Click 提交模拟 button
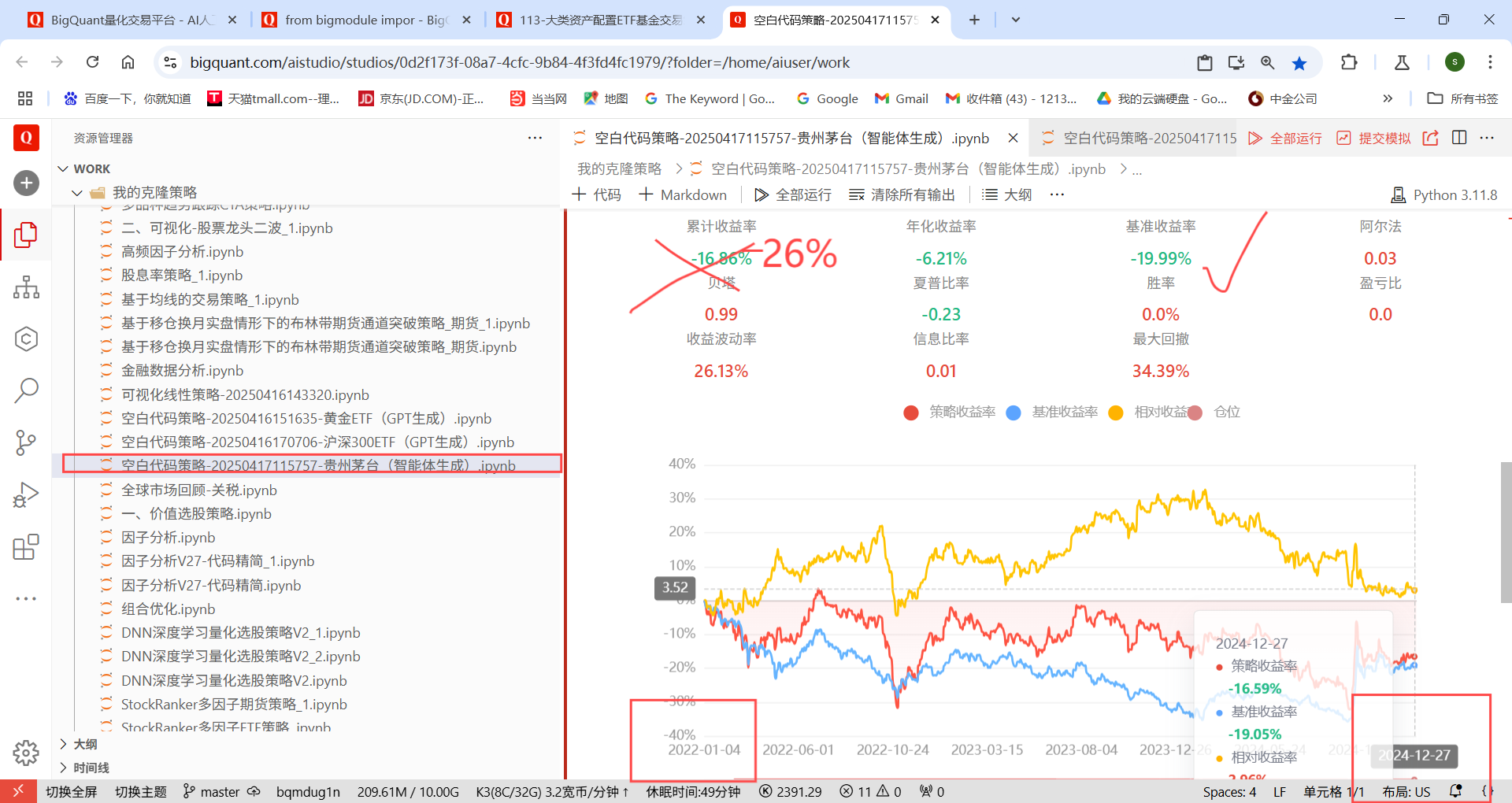The image size is (1512, 803). tap(1374, 138)
